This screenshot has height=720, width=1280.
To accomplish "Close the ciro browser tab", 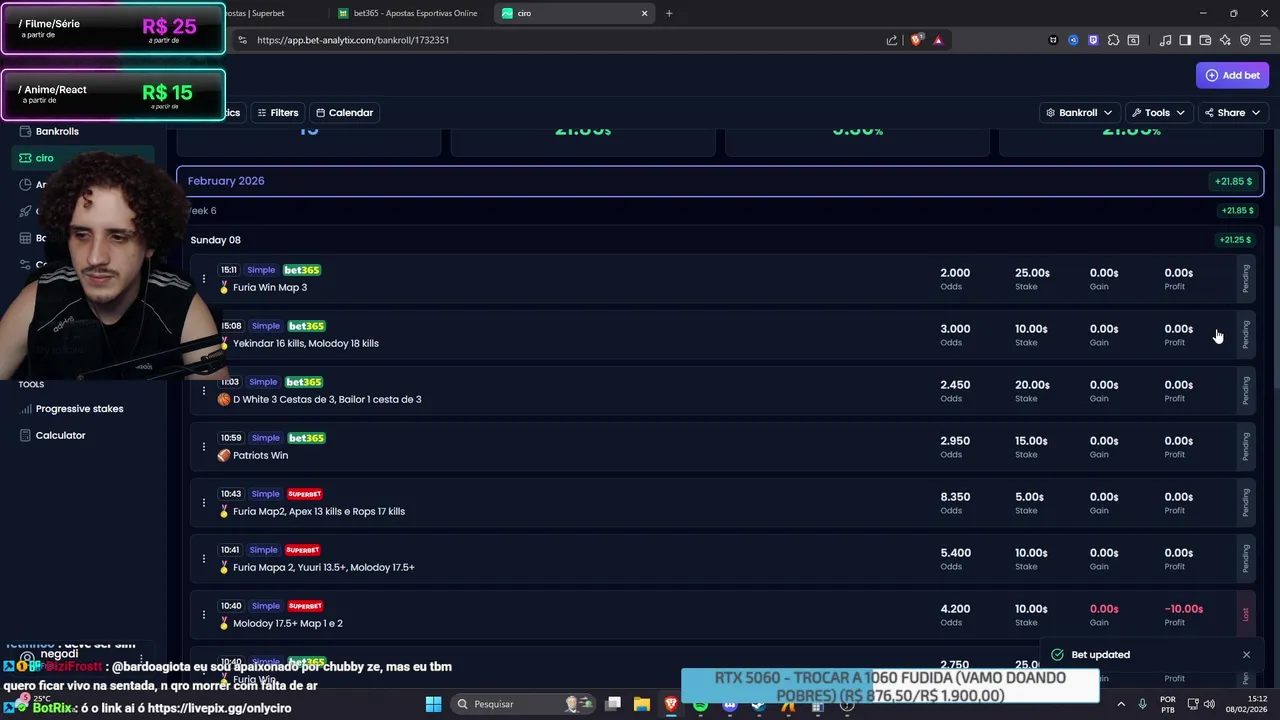I will click(x=645, y=13).
